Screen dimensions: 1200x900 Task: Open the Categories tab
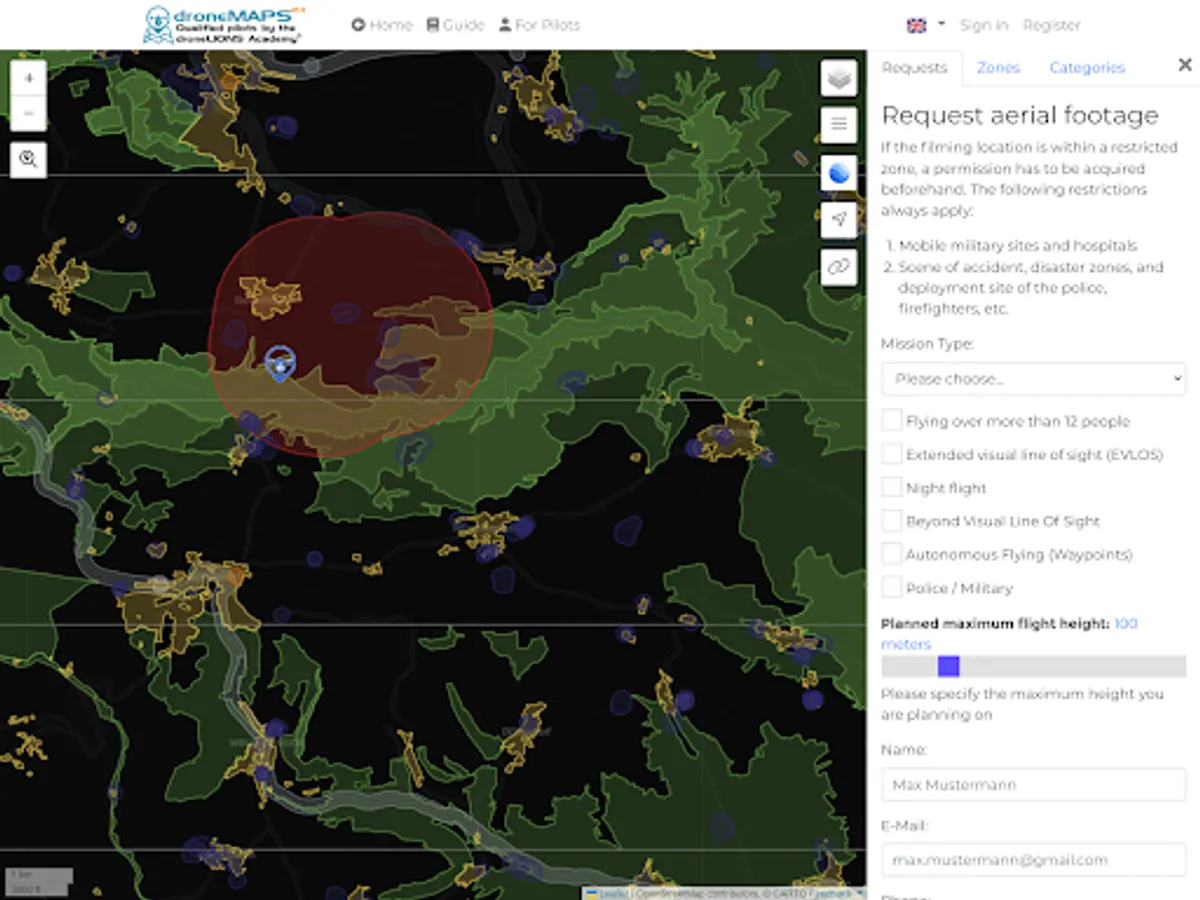point(1087,68)
